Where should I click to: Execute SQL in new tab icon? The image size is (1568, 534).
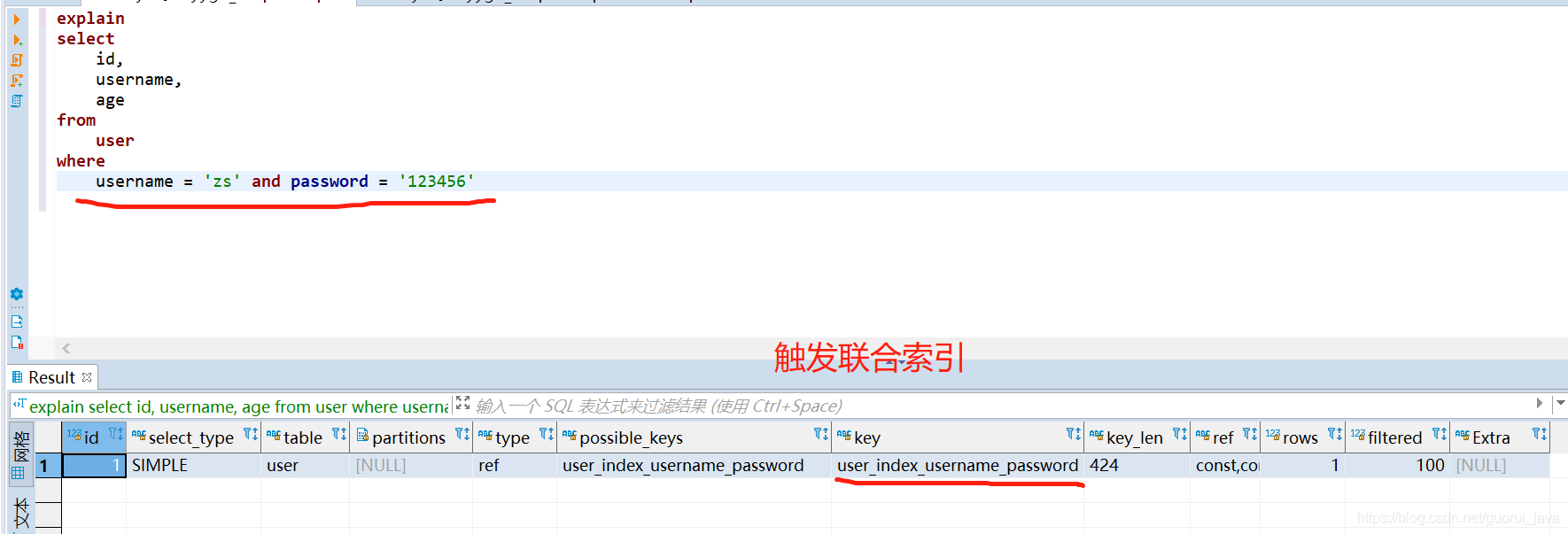click(x=17, y=40)
